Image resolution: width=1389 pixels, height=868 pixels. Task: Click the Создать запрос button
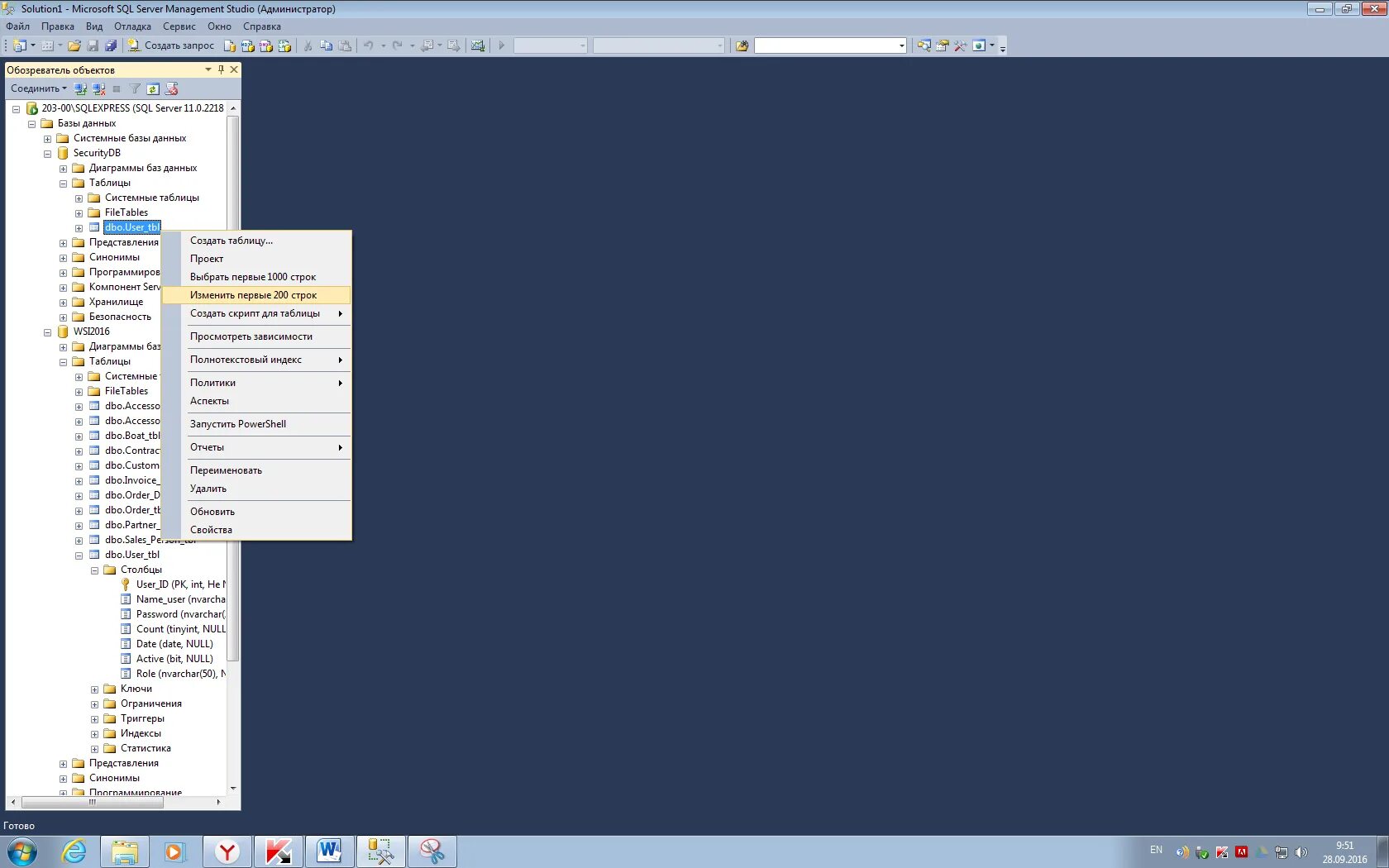171,45
